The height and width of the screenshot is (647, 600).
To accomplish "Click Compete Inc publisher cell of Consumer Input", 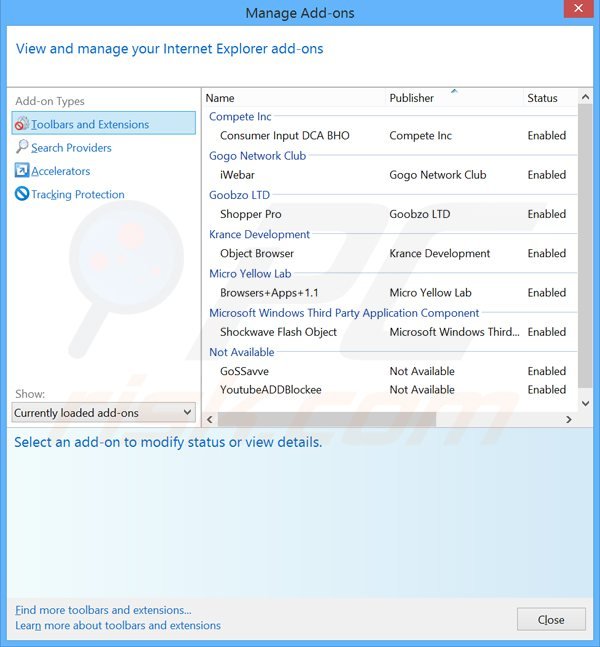I will click(420, 135).
